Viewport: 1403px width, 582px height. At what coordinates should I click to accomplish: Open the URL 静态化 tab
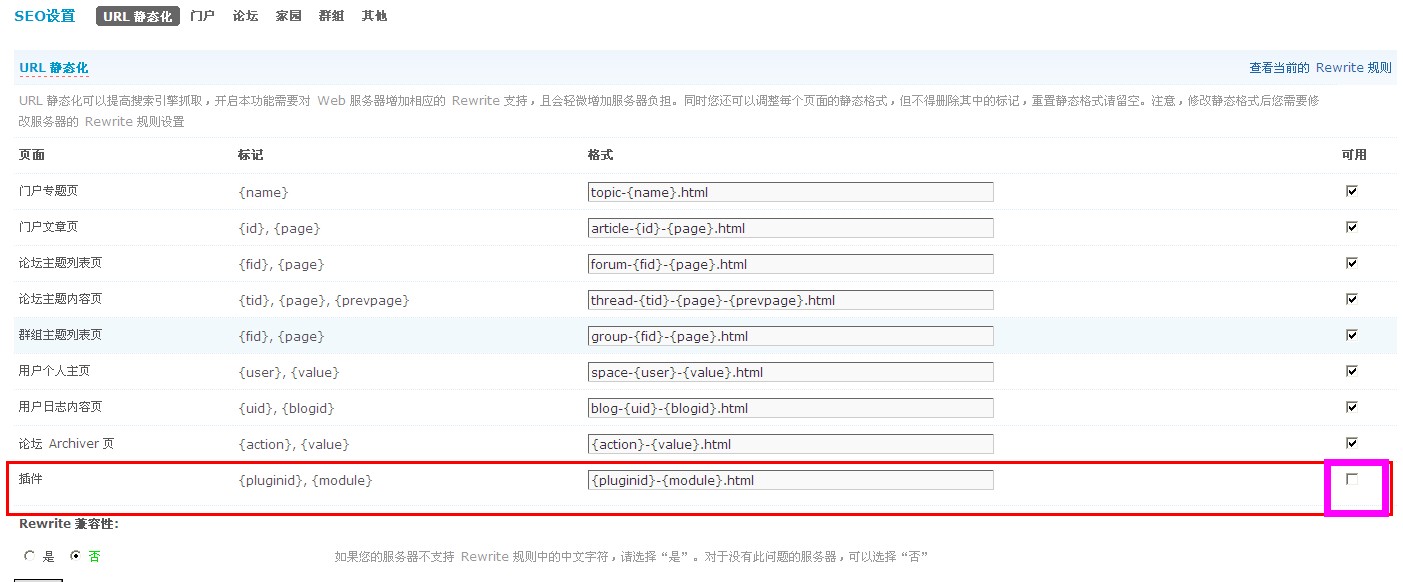(x=138, y=16)
